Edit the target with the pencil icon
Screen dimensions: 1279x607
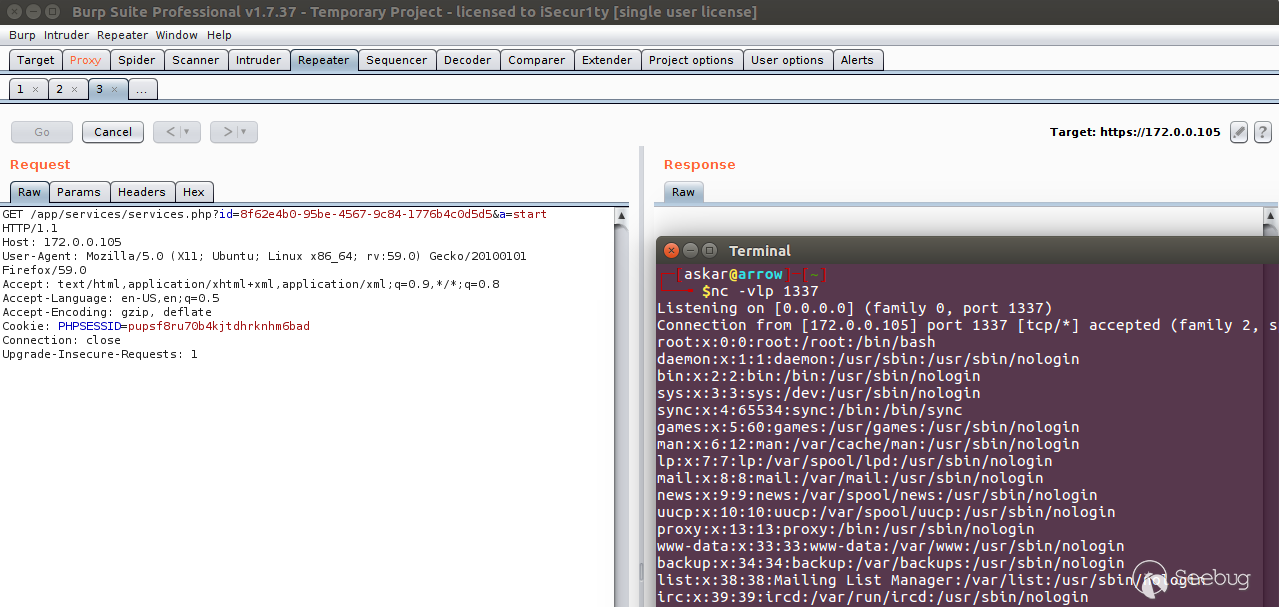[x=1239, y=132]
